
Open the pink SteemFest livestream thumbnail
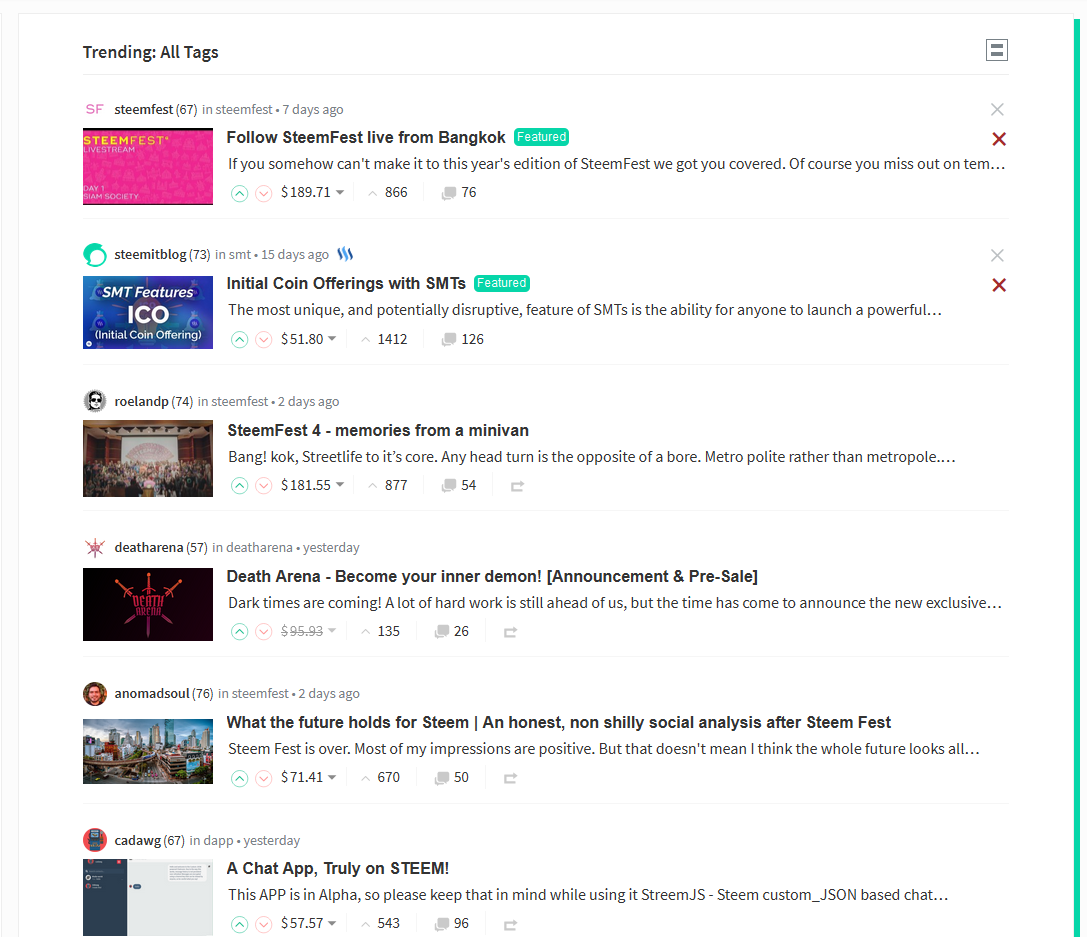coord(148,166)
